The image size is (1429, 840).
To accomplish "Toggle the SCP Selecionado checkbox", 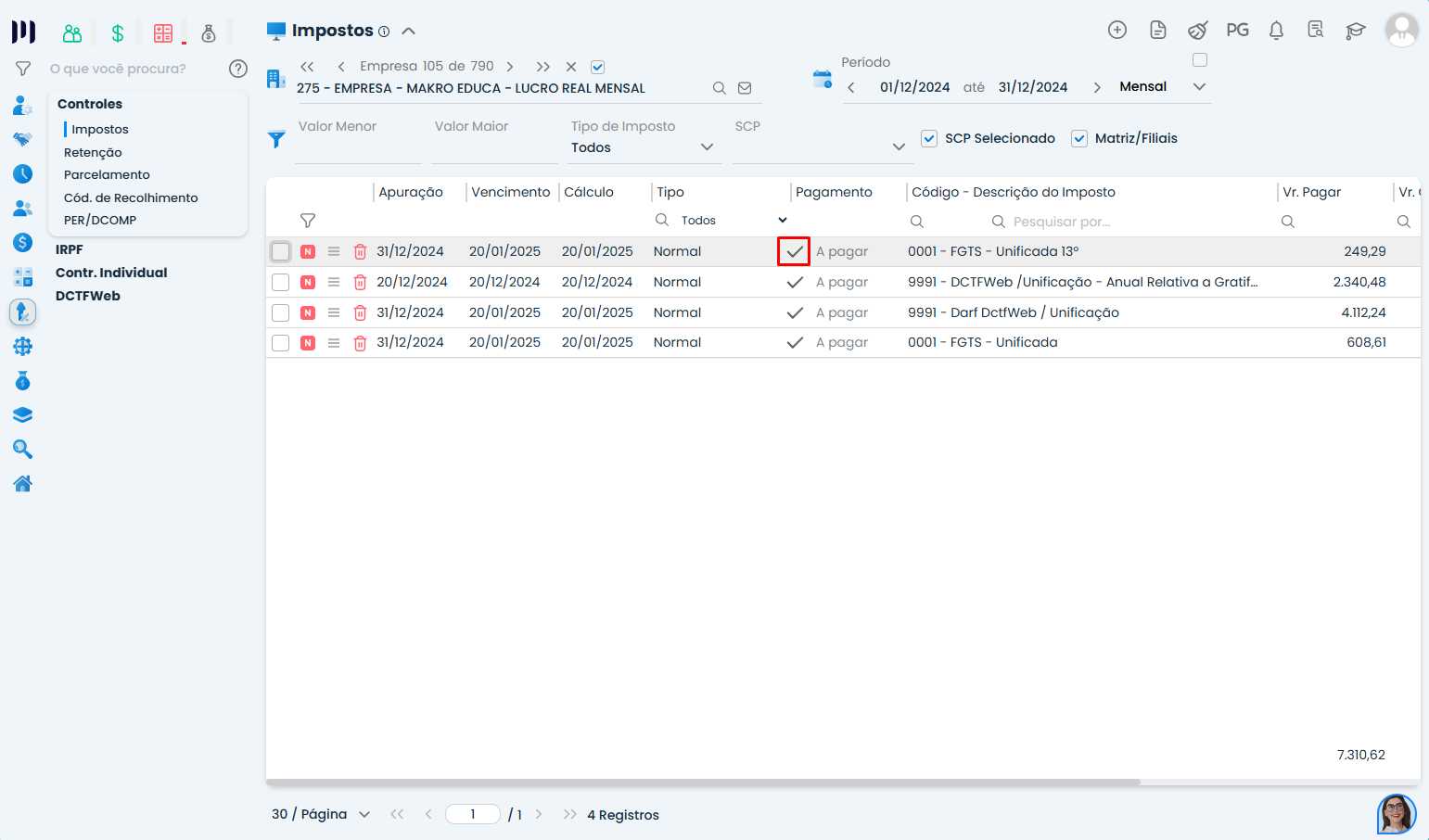I will [929, 138].
